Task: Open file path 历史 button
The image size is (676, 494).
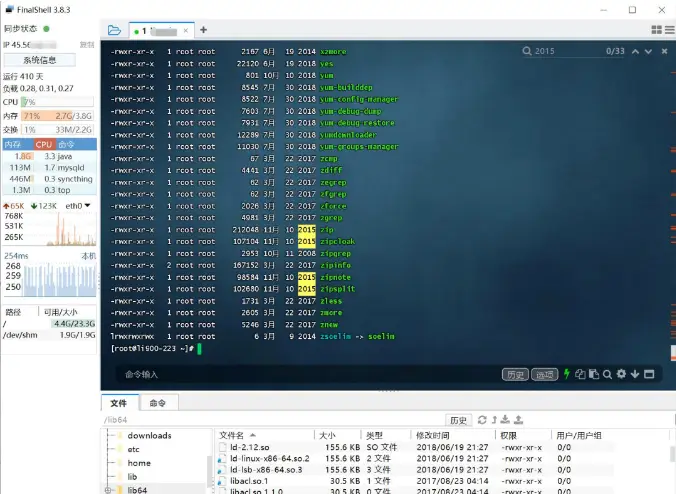Action: click(x=458, y=420)
